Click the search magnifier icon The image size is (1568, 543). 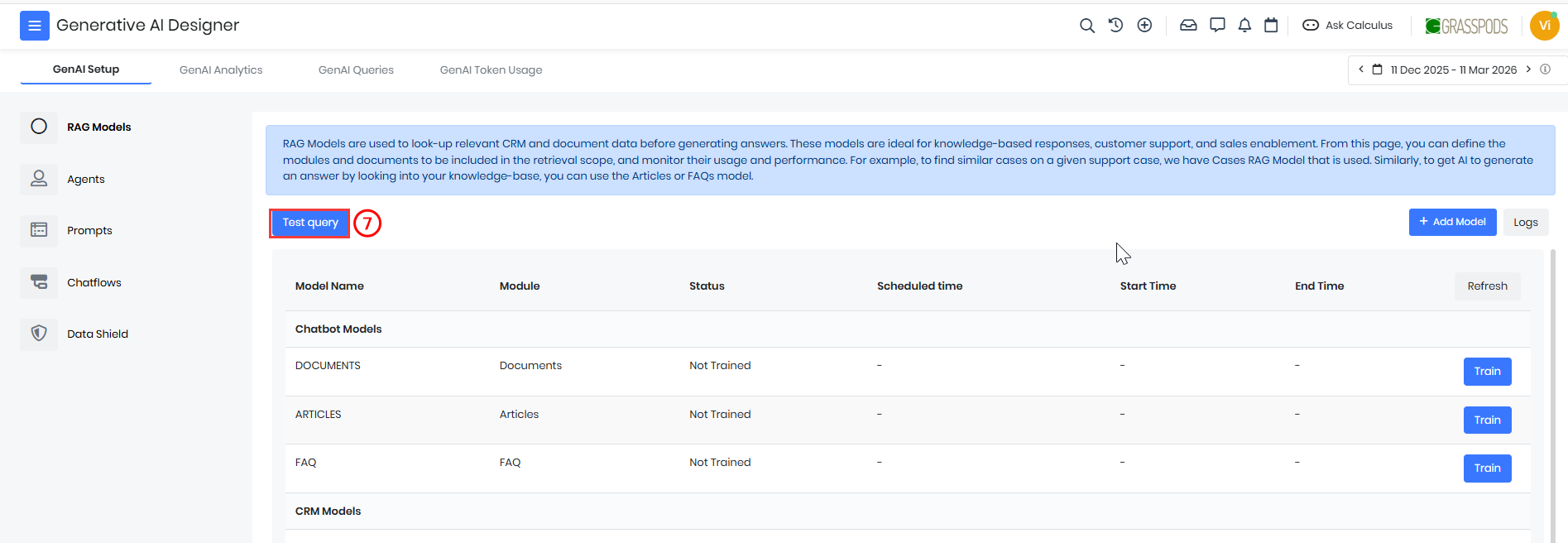point(1086,26)
